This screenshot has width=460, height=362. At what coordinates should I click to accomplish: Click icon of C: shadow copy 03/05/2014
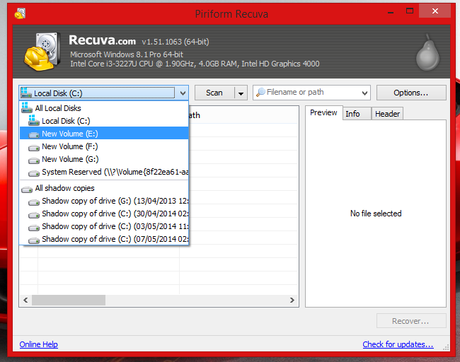(x=34, y=227)
